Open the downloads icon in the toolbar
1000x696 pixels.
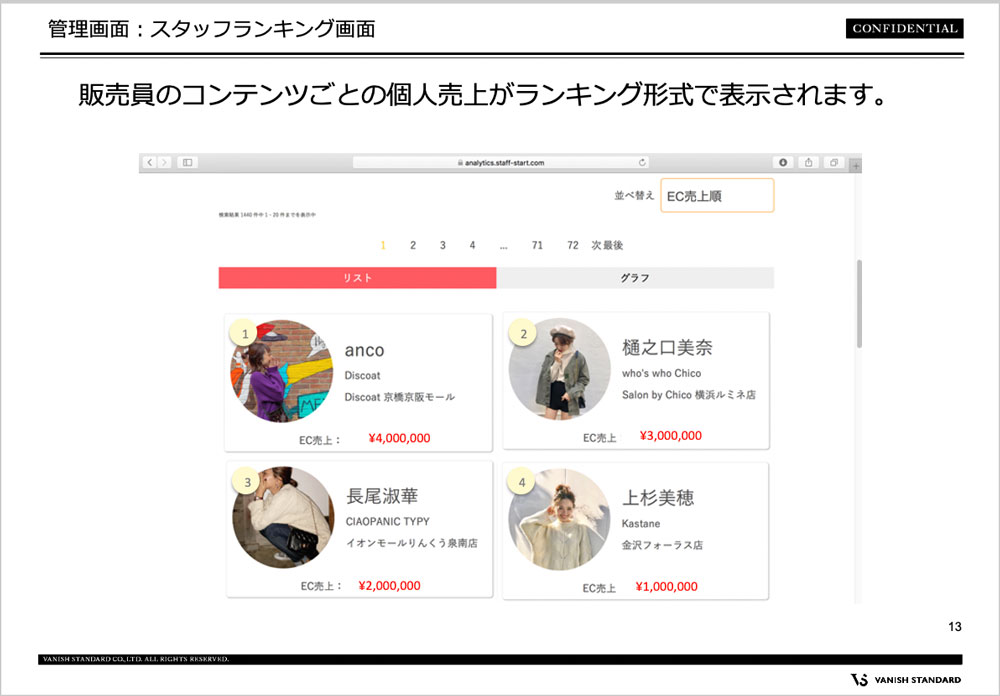point(783,163)
